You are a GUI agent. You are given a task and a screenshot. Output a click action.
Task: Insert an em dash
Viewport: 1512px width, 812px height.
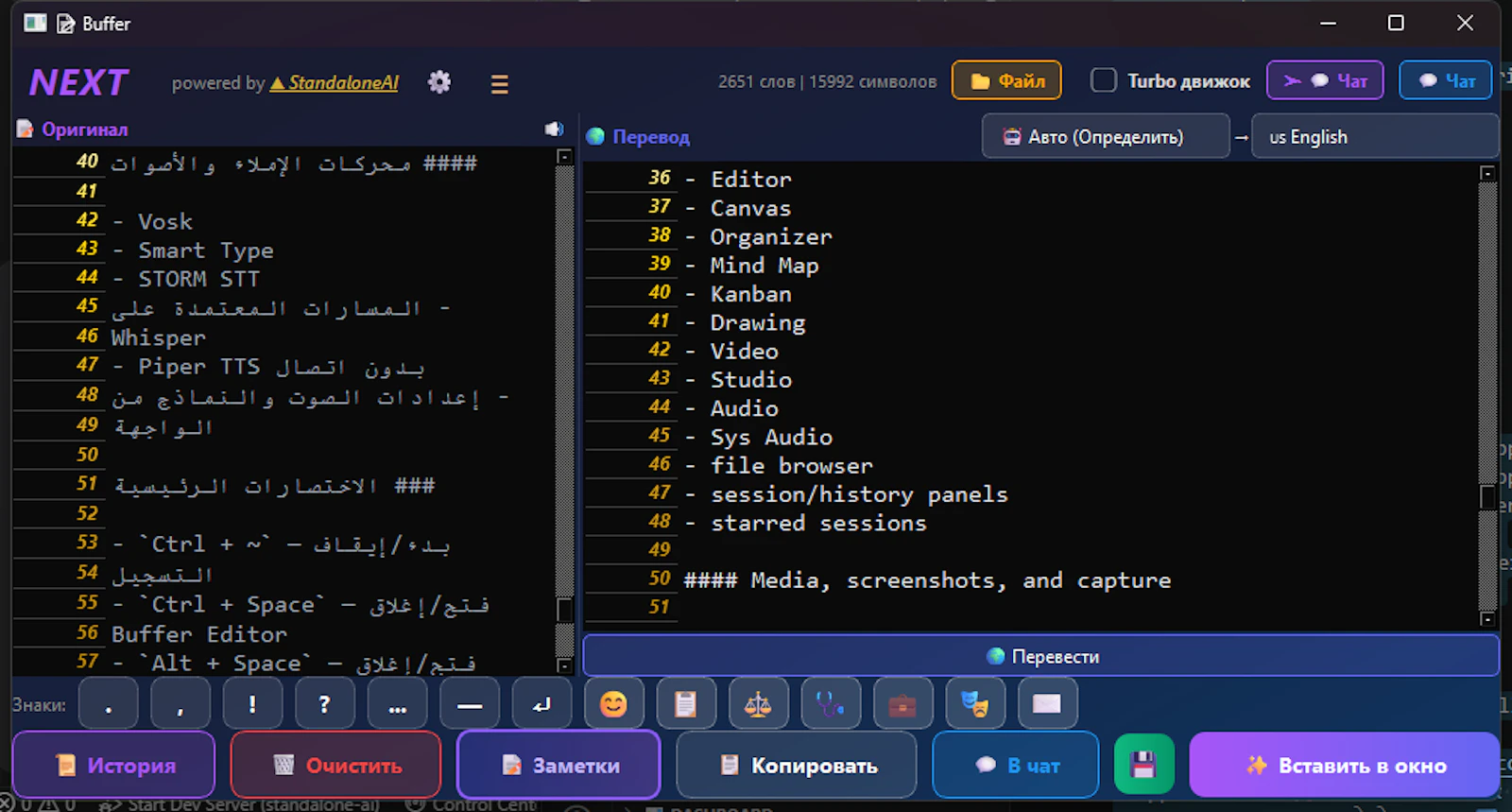(x=470, y=704)
